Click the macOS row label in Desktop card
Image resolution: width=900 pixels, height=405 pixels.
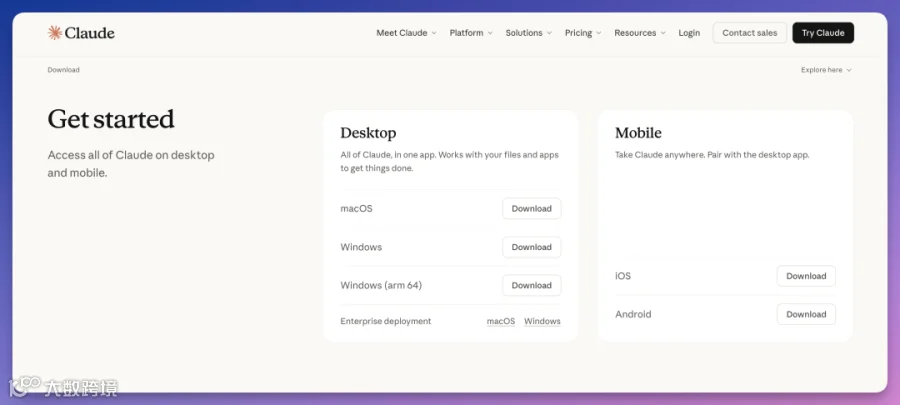(356, 209)
